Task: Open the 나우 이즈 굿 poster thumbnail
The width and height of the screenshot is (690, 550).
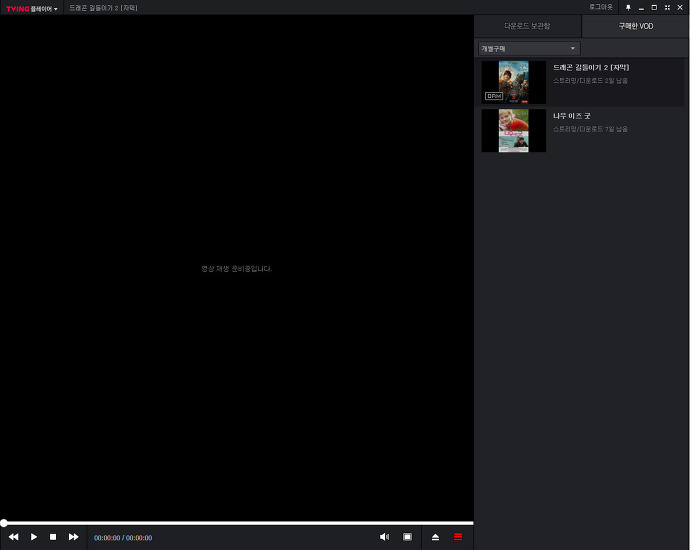Action: coord(514,131)
